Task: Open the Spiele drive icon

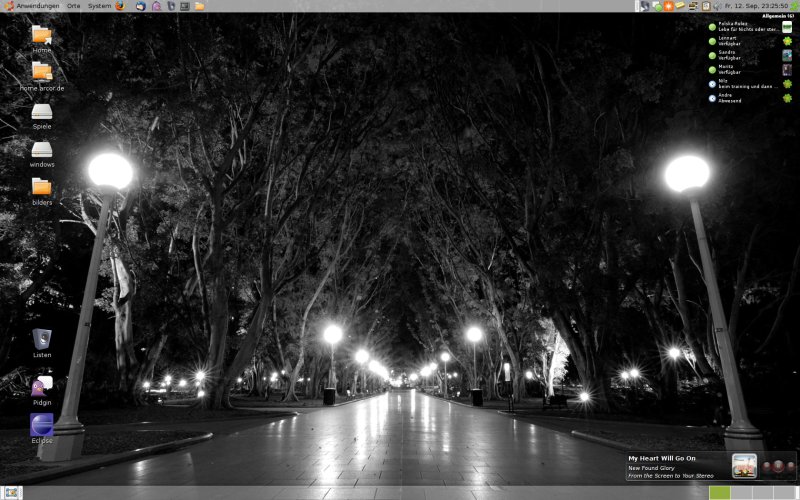Action: pyautogui.click(x=41, y=112)
